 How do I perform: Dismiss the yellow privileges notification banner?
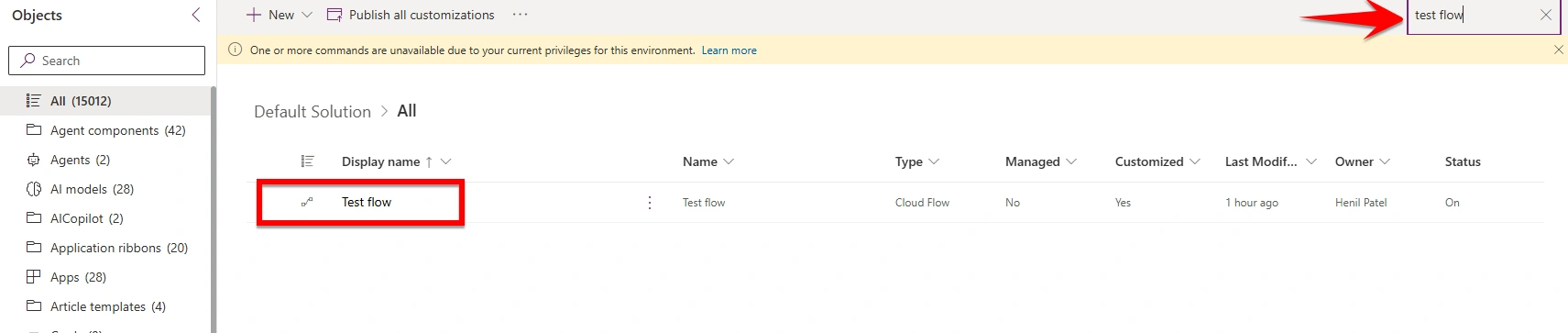tap(1558, 50)
